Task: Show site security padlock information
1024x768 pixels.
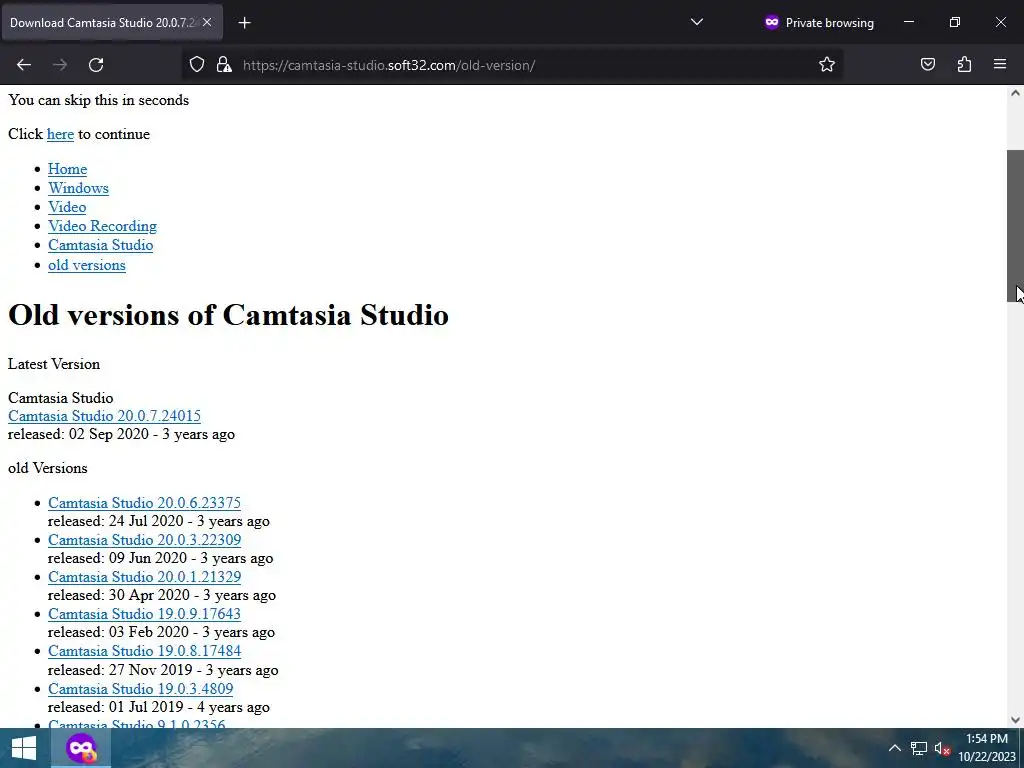Action: click(x=224, y=65)
